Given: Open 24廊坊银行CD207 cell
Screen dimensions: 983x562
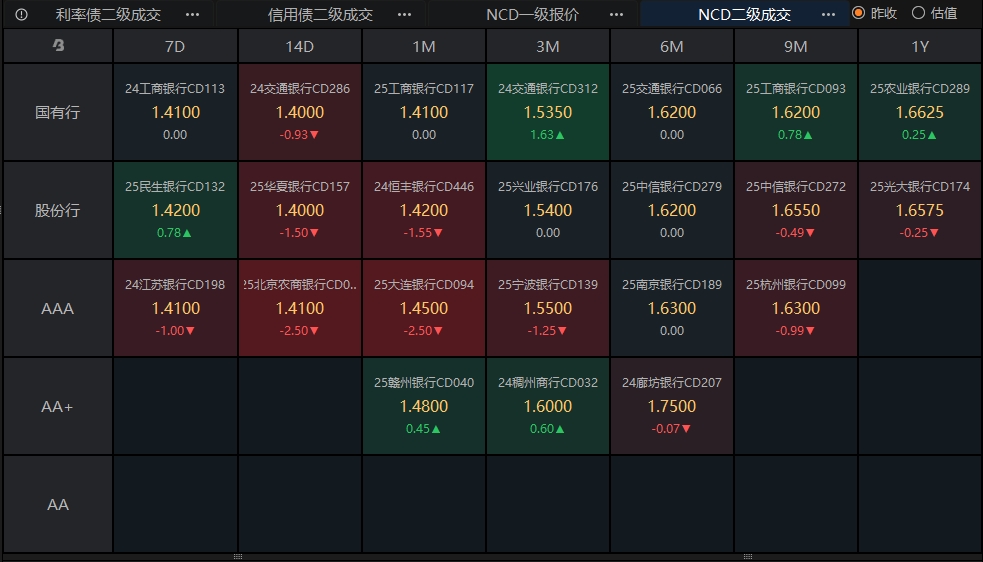Looking at the screenshot, I should [672, 406].
